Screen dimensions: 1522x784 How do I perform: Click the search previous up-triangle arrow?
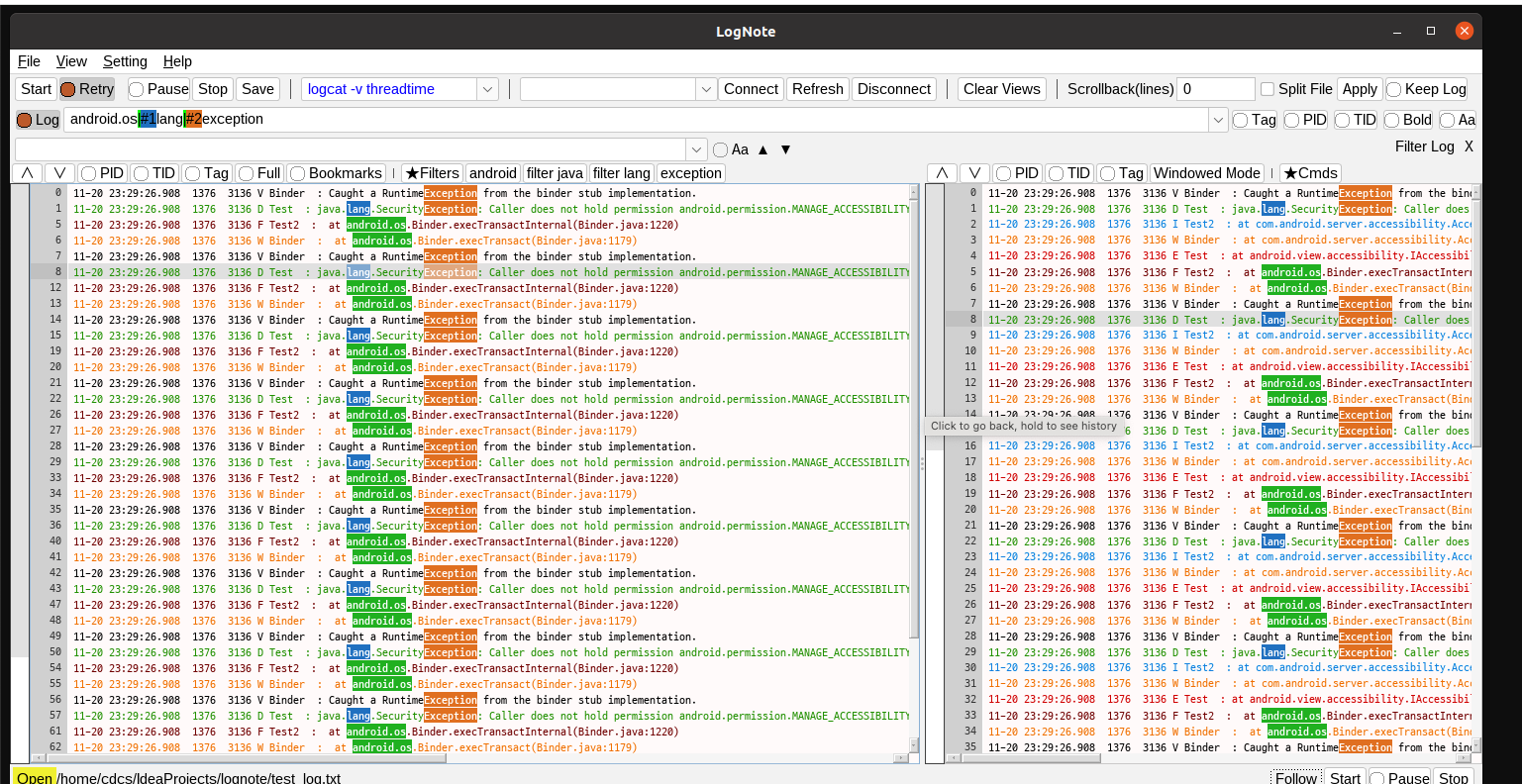pyautogui.click(x=762, y=149)
